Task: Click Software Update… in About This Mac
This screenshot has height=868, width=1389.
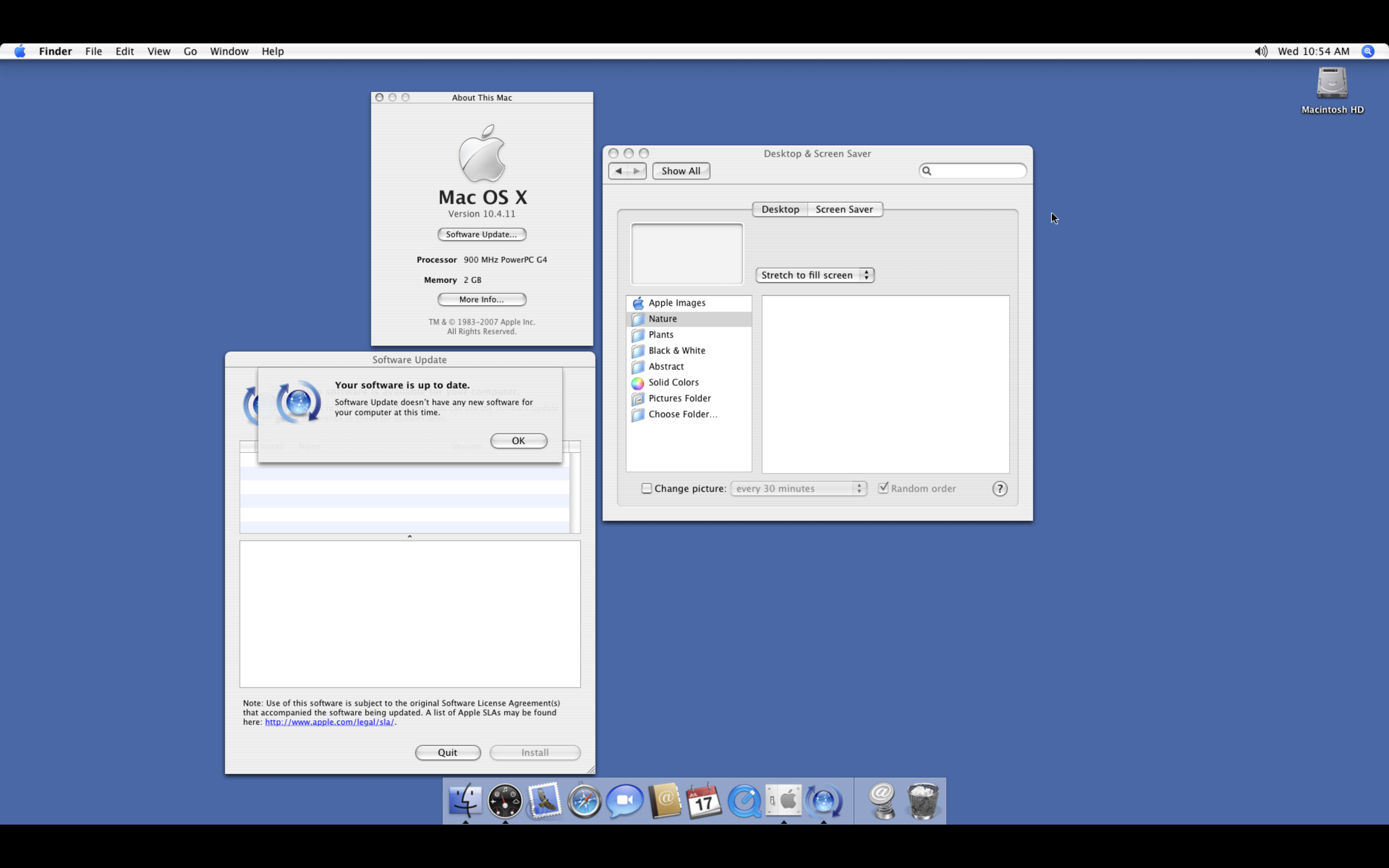Action: (x=482, y=234)
